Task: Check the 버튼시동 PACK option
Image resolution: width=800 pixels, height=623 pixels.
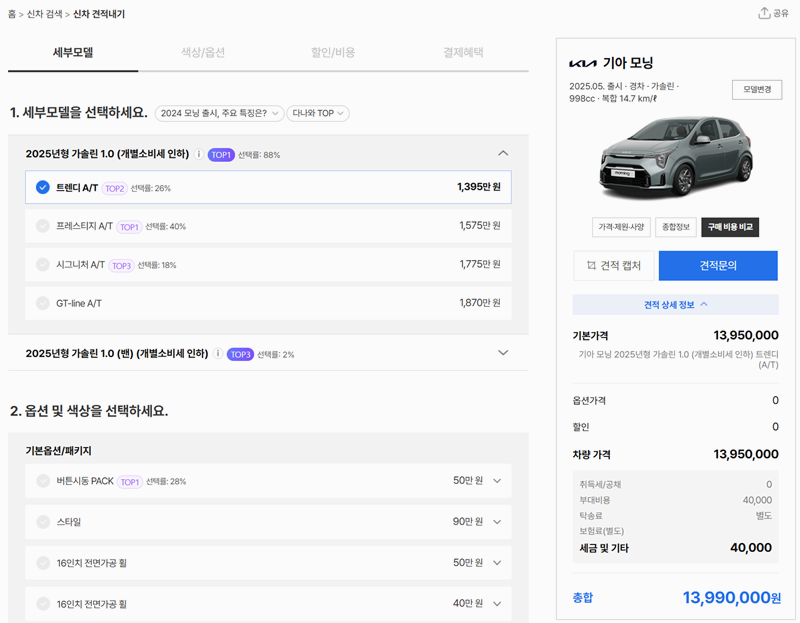Action: [43, 481]
